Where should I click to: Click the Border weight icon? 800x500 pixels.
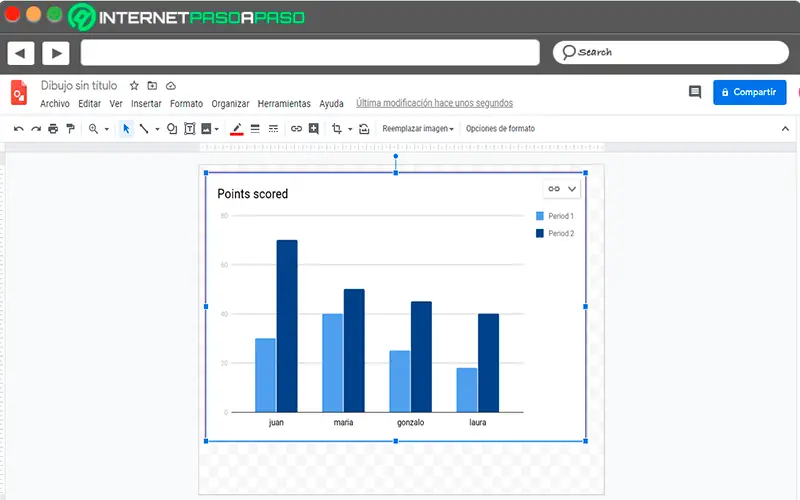(x=255, y=129)
